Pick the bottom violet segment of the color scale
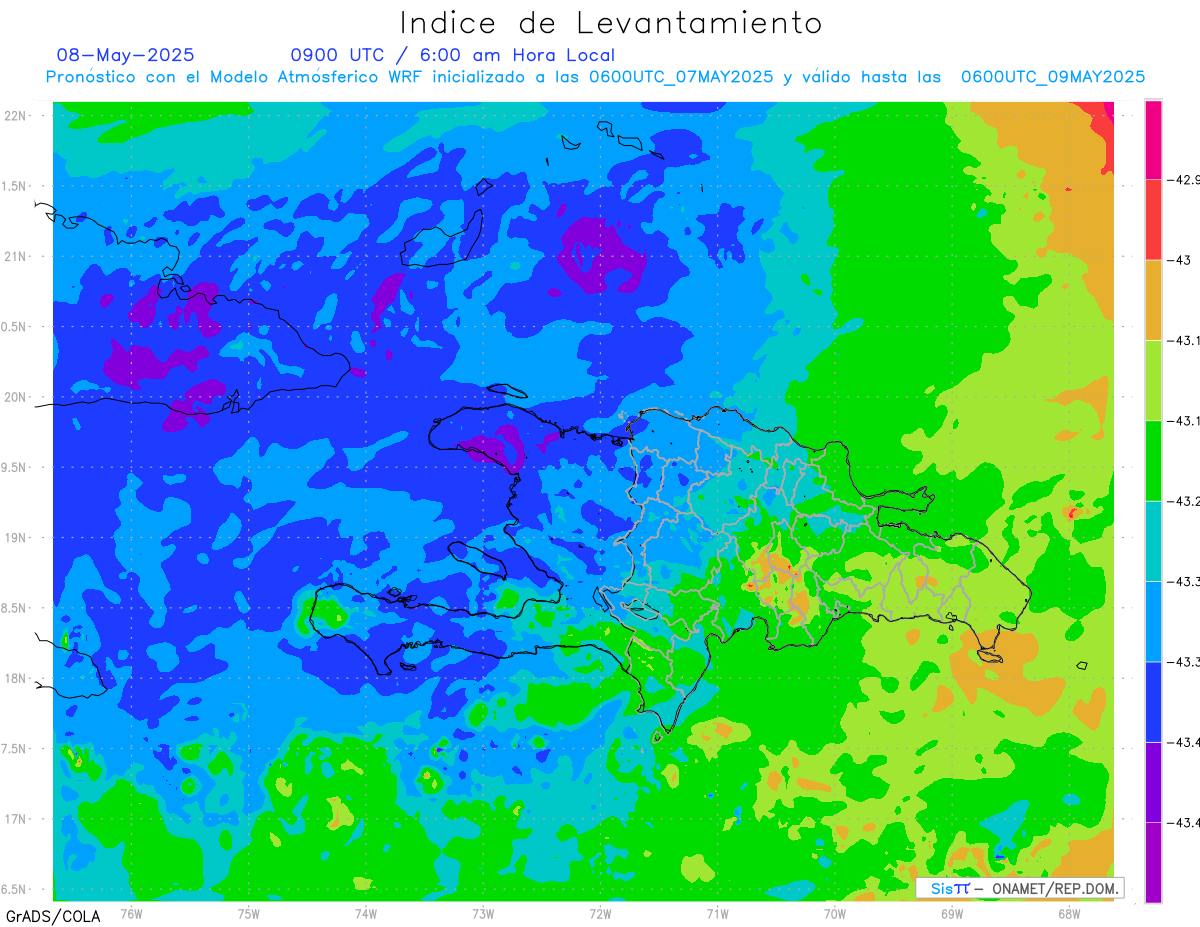The height and width of the screenshot is (927, 1200). pyautogui.click(x=1153, y=862)
